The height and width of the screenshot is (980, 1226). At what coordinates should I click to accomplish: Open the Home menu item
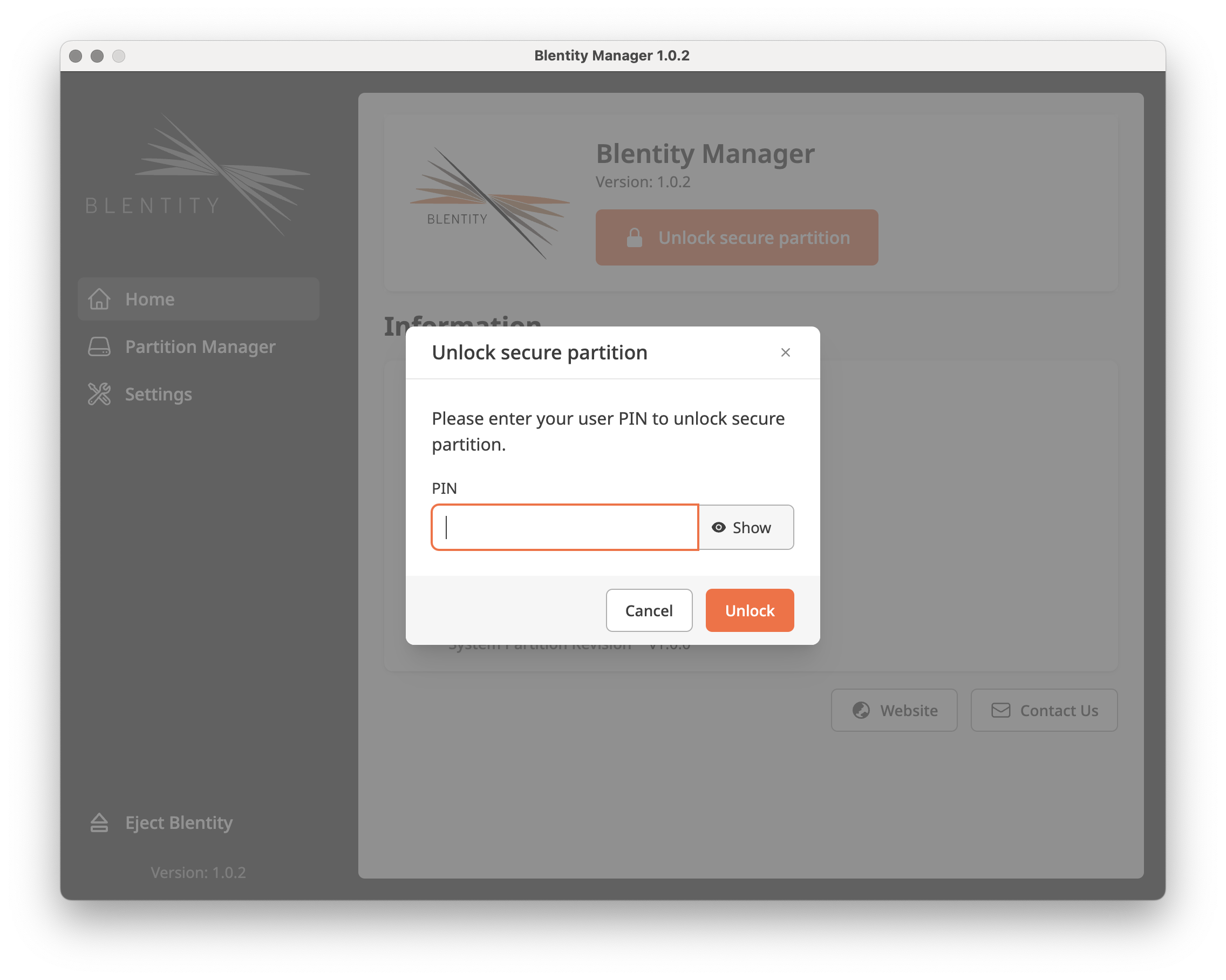(199, 298)
